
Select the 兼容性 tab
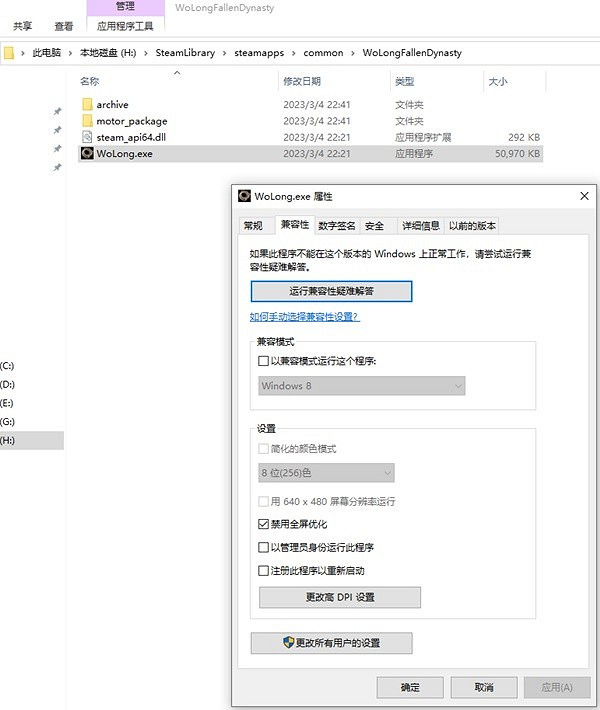click(295, 225)
